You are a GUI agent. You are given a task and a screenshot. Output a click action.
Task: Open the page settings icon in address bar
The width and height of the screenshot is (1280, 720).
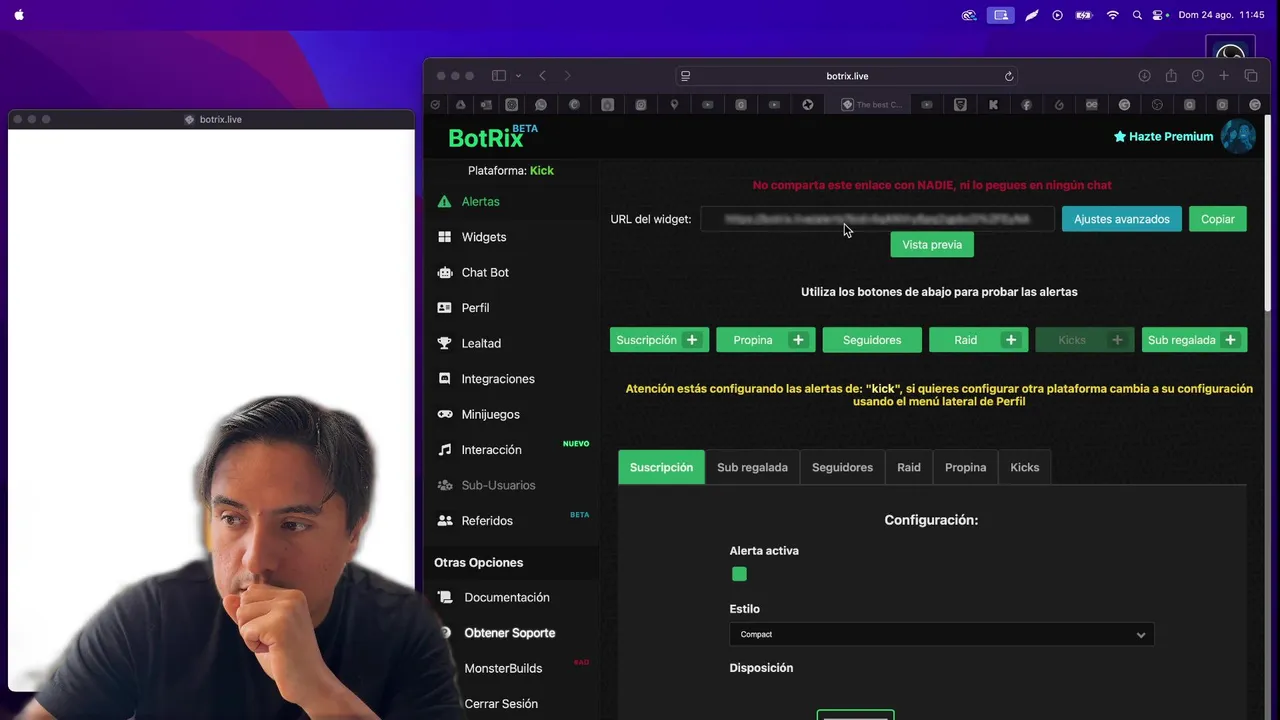point(685,76)
